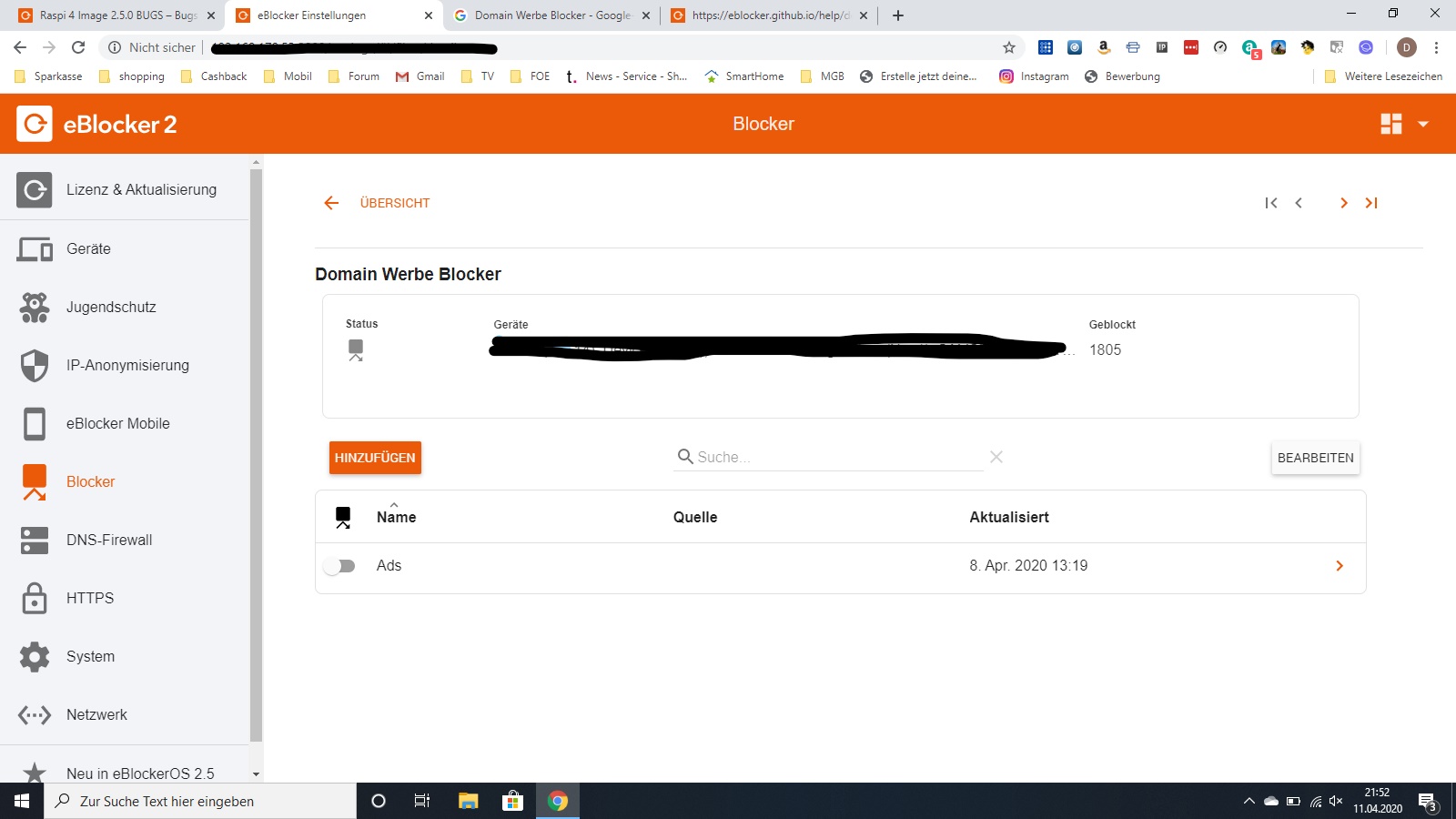Click the muted volume tray icon
Viewport: 1456px width, 819px height.
pos(1336,801)
